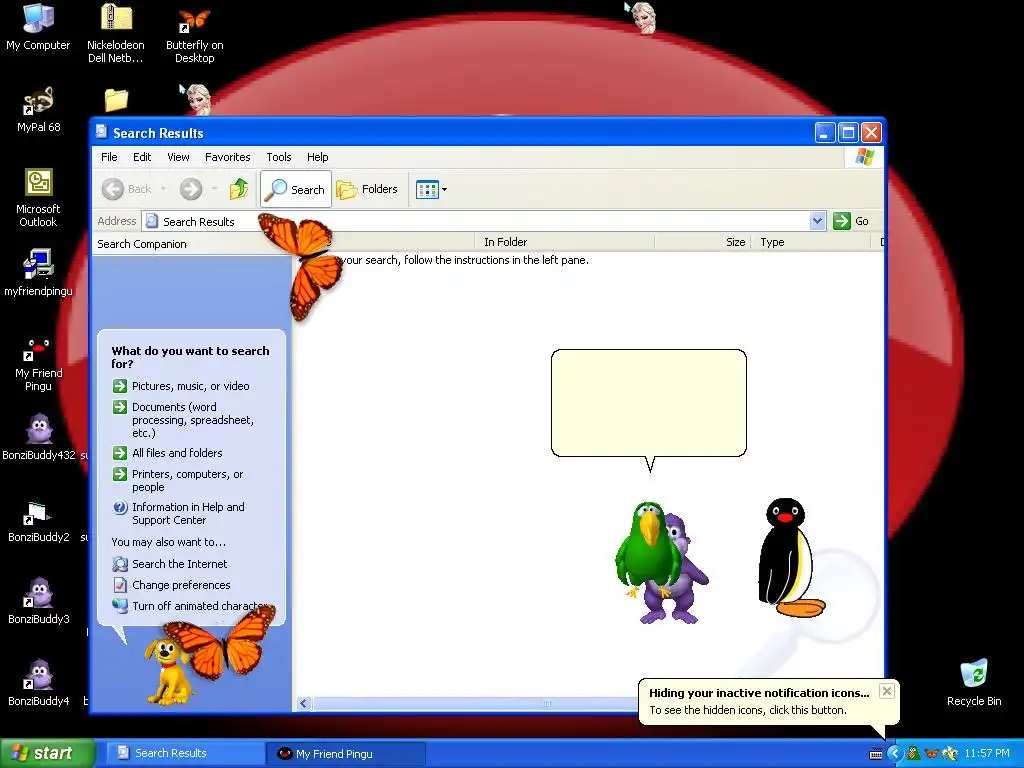Open the Forward history dropdown arrow
The height and width of the screenshot is (768, 1024).
(x=214, y=189)
